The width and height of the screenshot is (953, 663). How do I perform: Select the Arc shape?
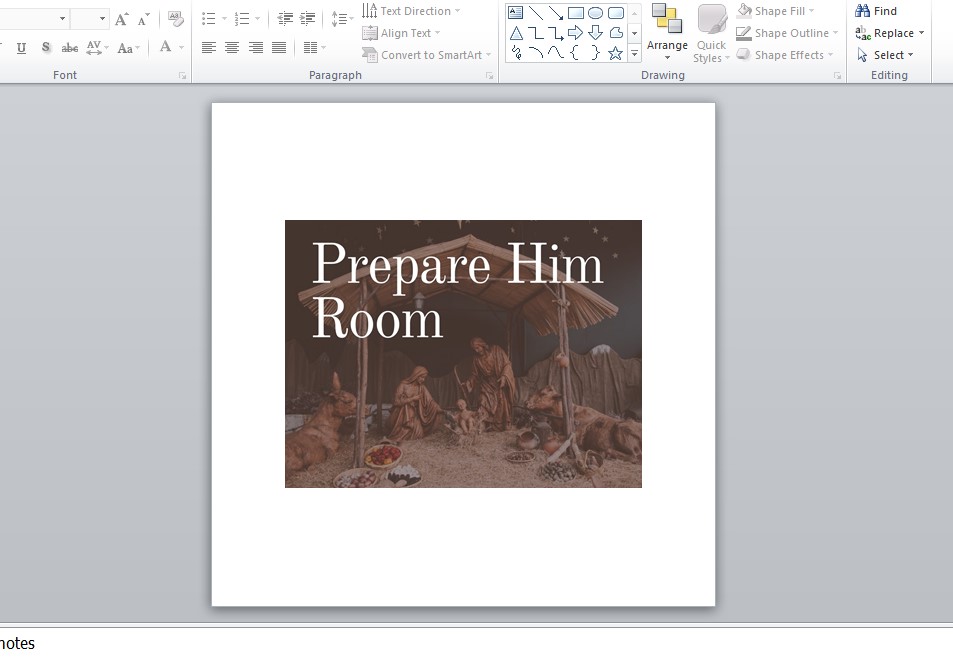coord(535,53)
